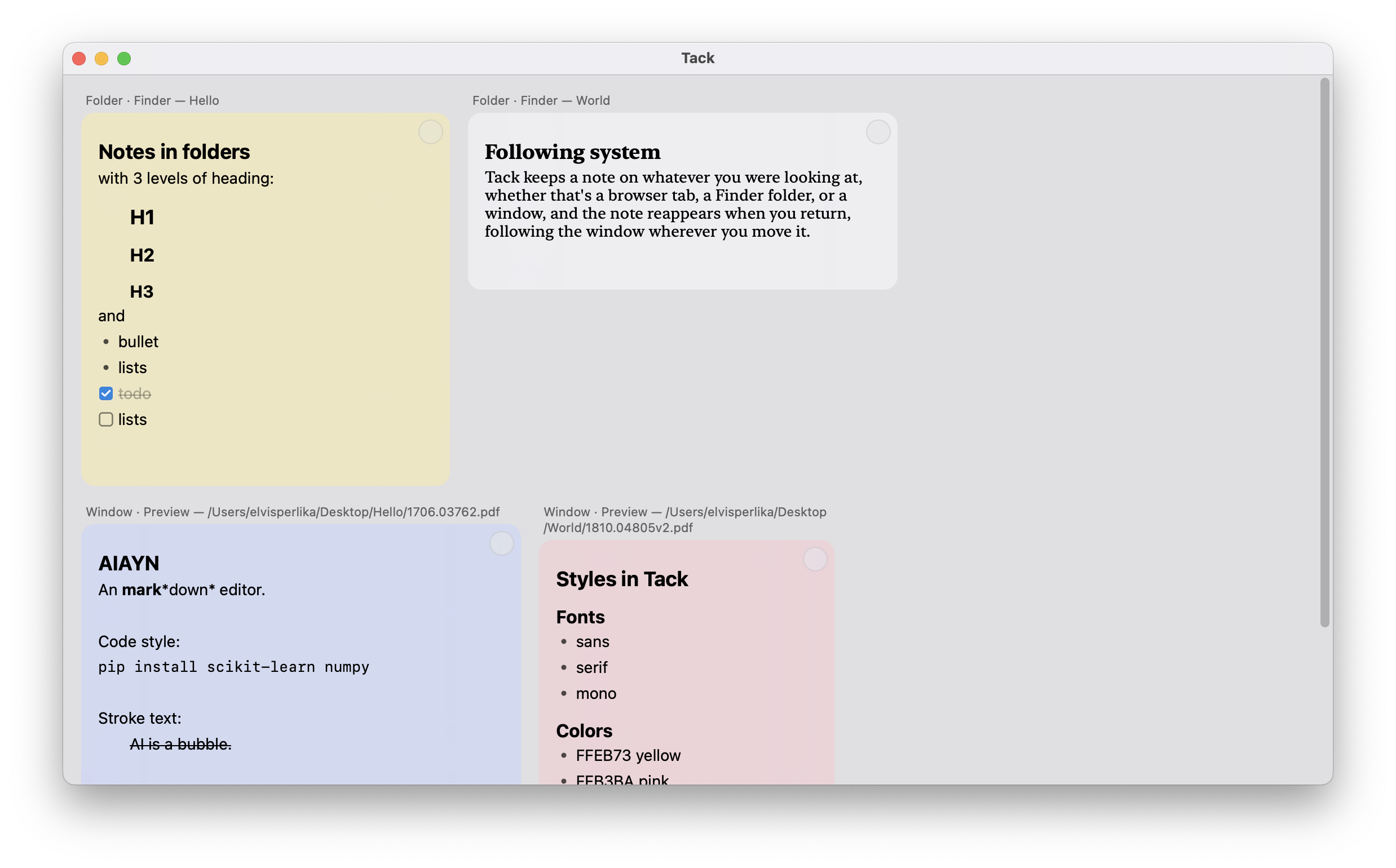Click the 'Tack' window title
The height and width of the screenshot is (868, 1396).
click(697, 58)
